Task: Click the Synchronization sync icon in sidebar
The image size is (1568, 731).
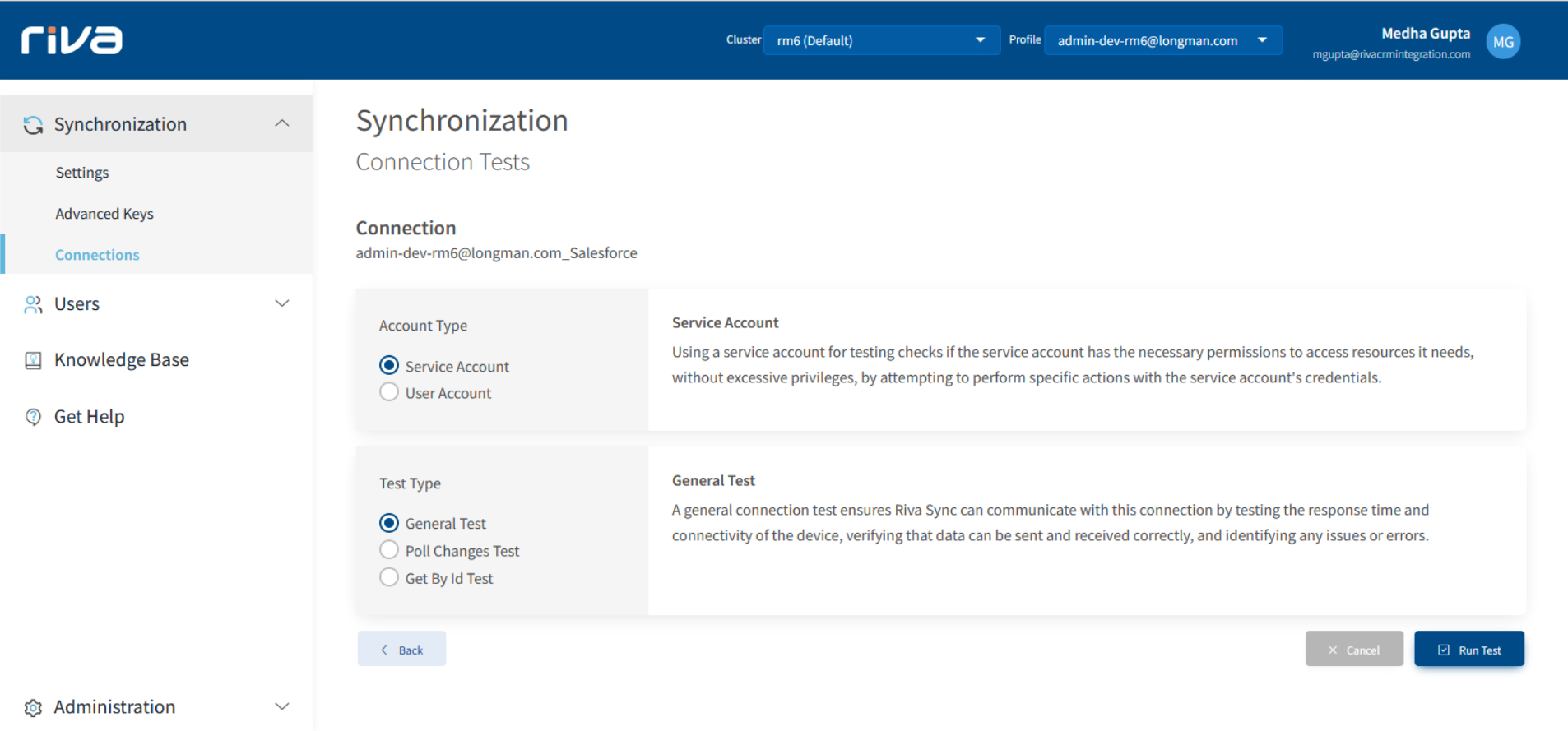Action: [x=33, y=125]
